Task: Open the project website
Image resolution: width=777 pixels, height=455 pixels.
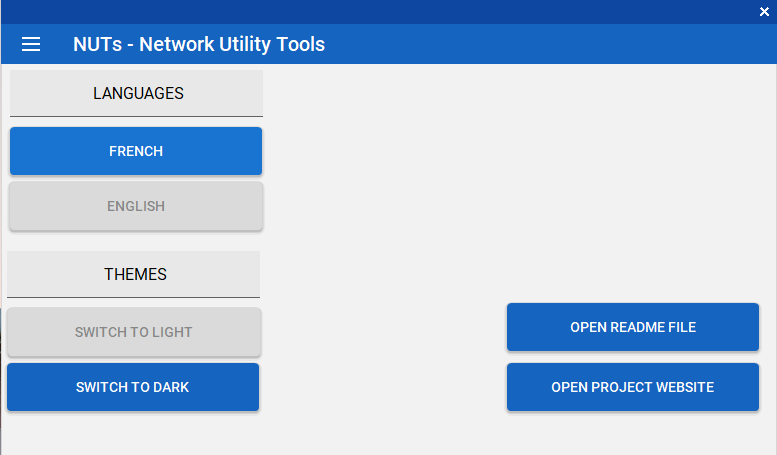Action: (x=633, y=387)
